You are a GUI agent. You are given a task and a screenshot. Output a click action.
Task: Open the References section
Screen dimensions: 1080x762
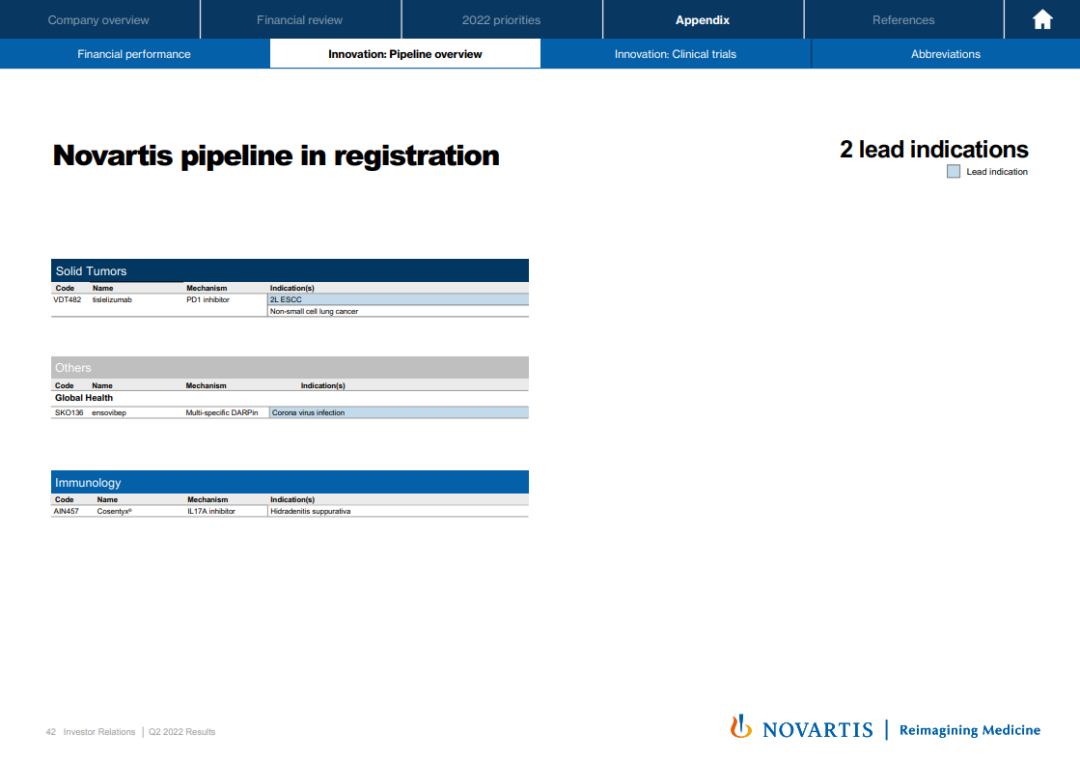pos(904,20)
